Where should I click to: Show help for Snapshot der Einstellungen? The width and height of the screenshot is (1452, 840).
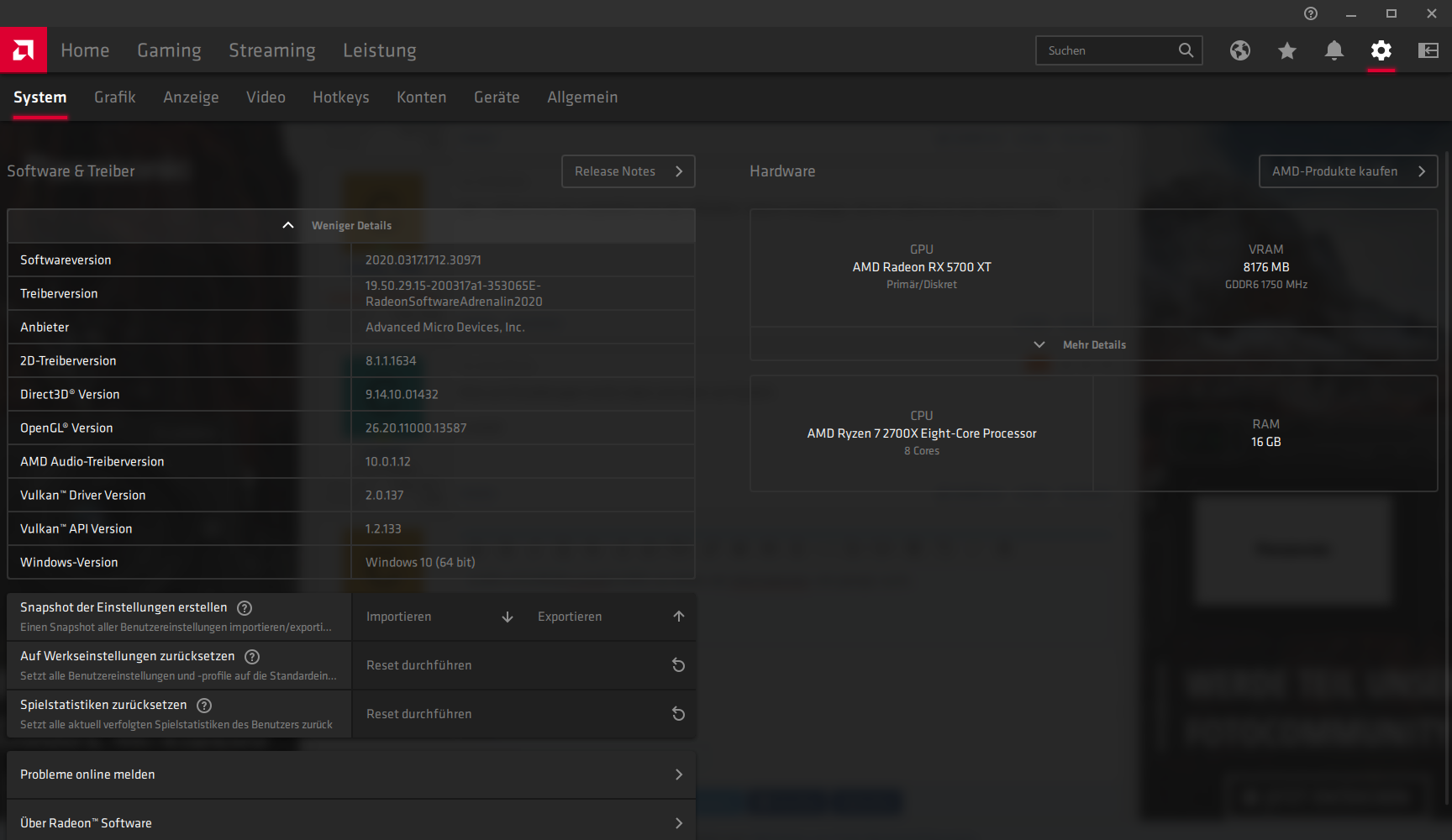pos(245,608)
